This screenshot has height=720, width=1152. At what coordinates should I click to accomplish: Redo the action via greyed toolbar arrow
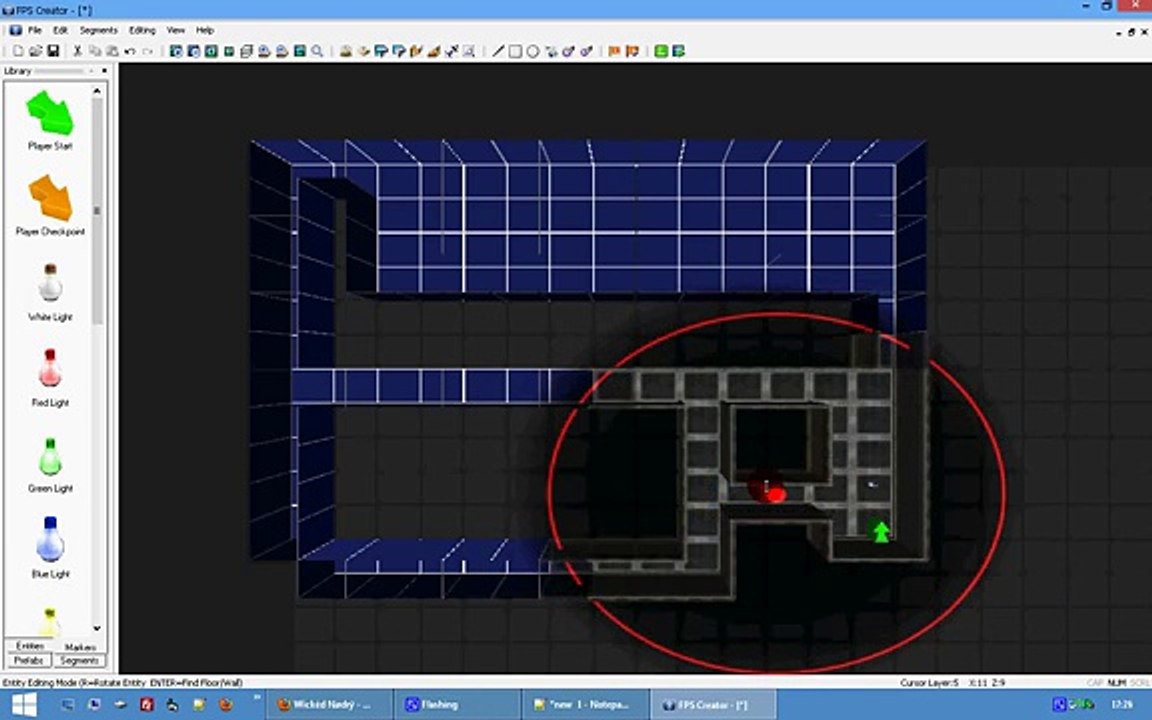[148, 51]
